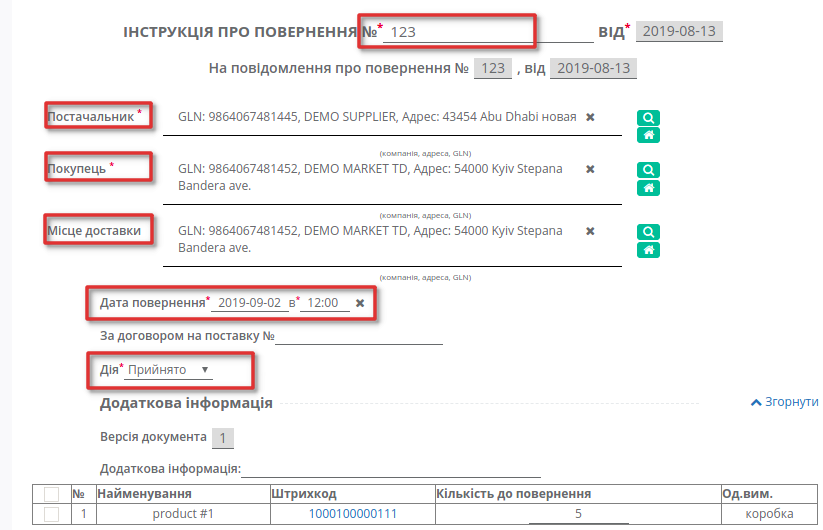Clear the Постачальник value with the X

tap(590, 117)
